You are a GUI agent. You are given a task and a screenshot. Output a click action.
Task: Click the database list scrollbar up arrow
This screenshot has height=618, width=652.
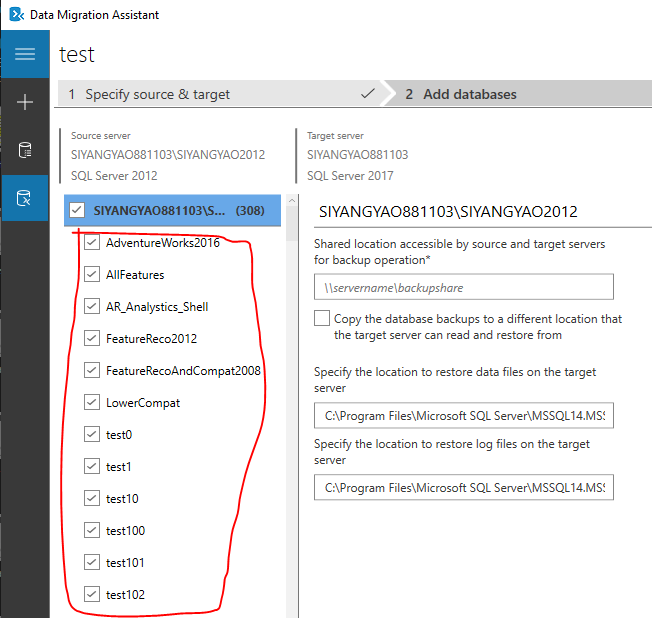292,200
